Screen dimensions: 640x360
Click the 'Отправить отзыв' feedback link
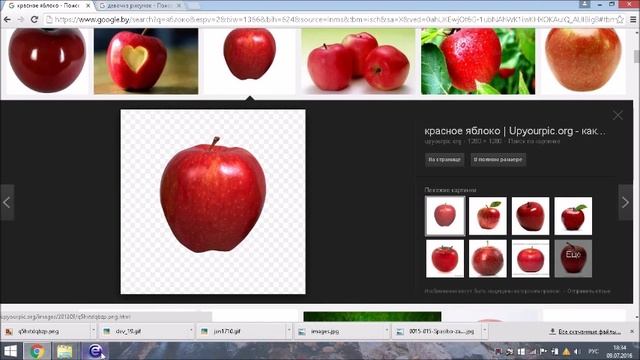[589, 291]
